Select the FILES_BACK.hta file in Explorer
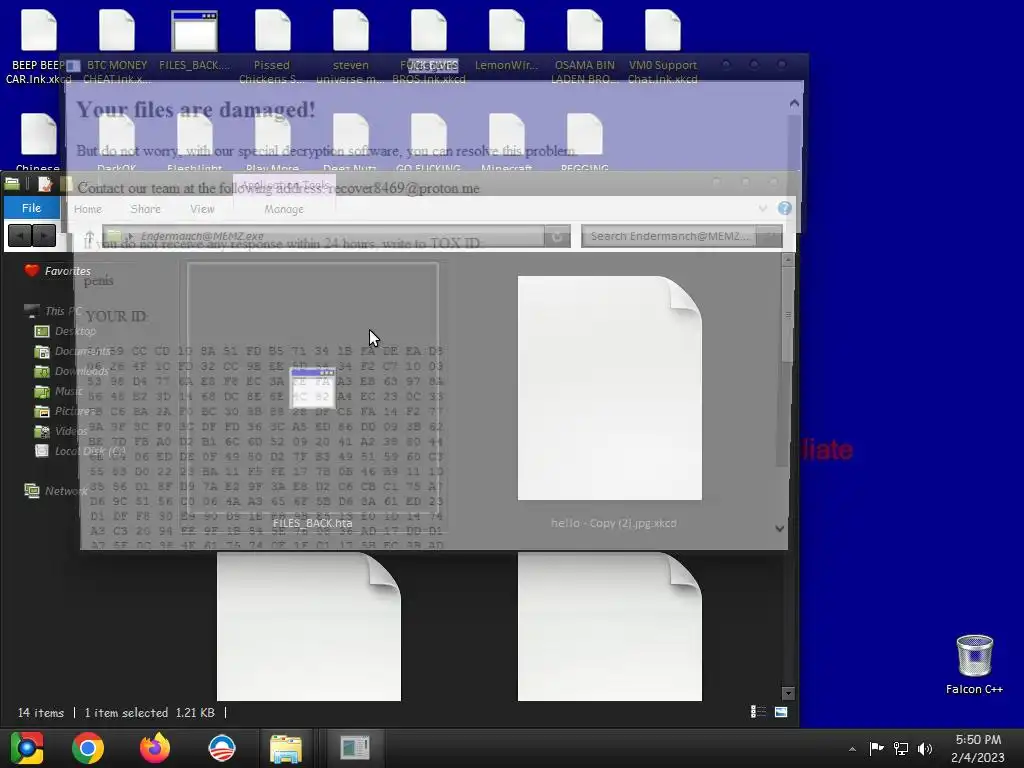1024x768 pixels. 312,397
